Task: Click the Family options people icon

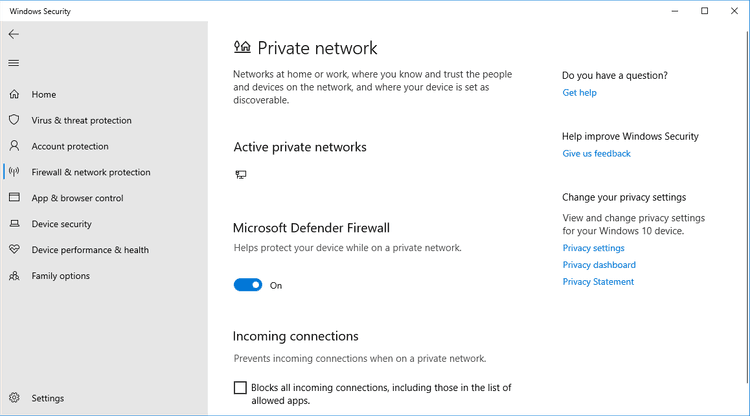Action: [14, 276]
